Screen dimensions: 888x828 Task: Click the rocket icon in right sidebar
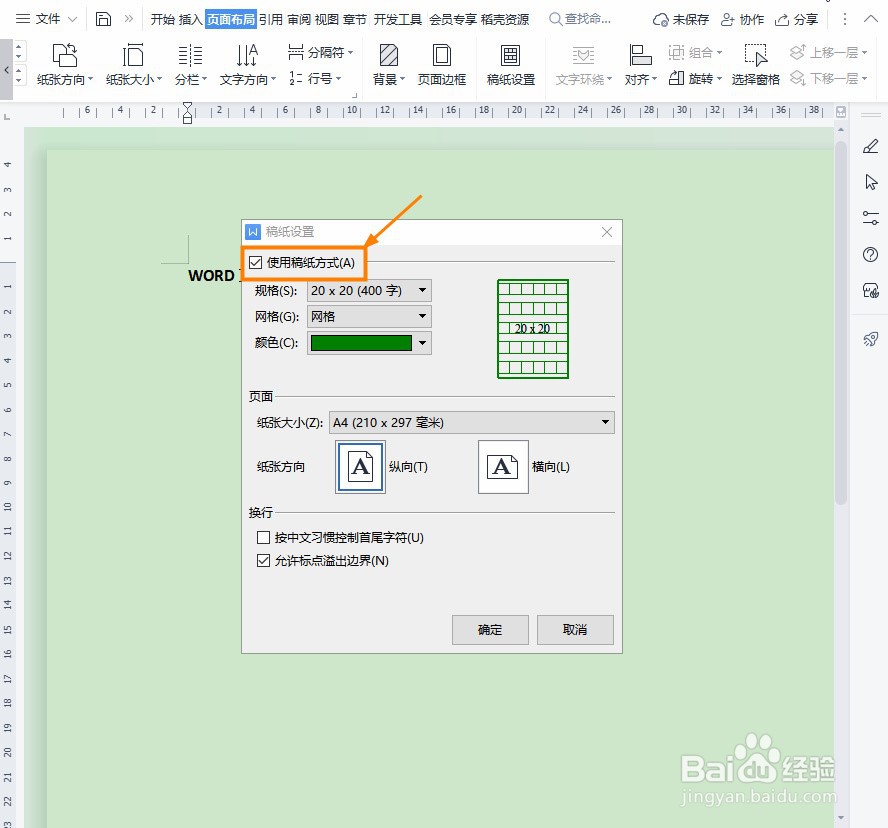coord(870,339)
